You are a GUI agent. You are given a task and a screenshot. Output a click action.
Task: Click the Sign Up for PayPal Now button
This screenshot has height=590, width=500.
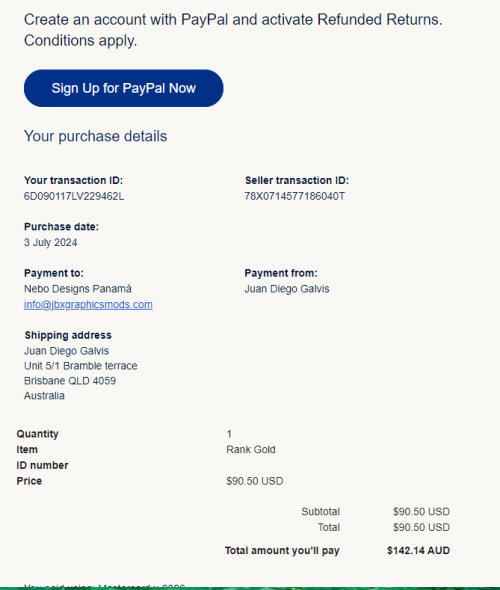[123, 88]
